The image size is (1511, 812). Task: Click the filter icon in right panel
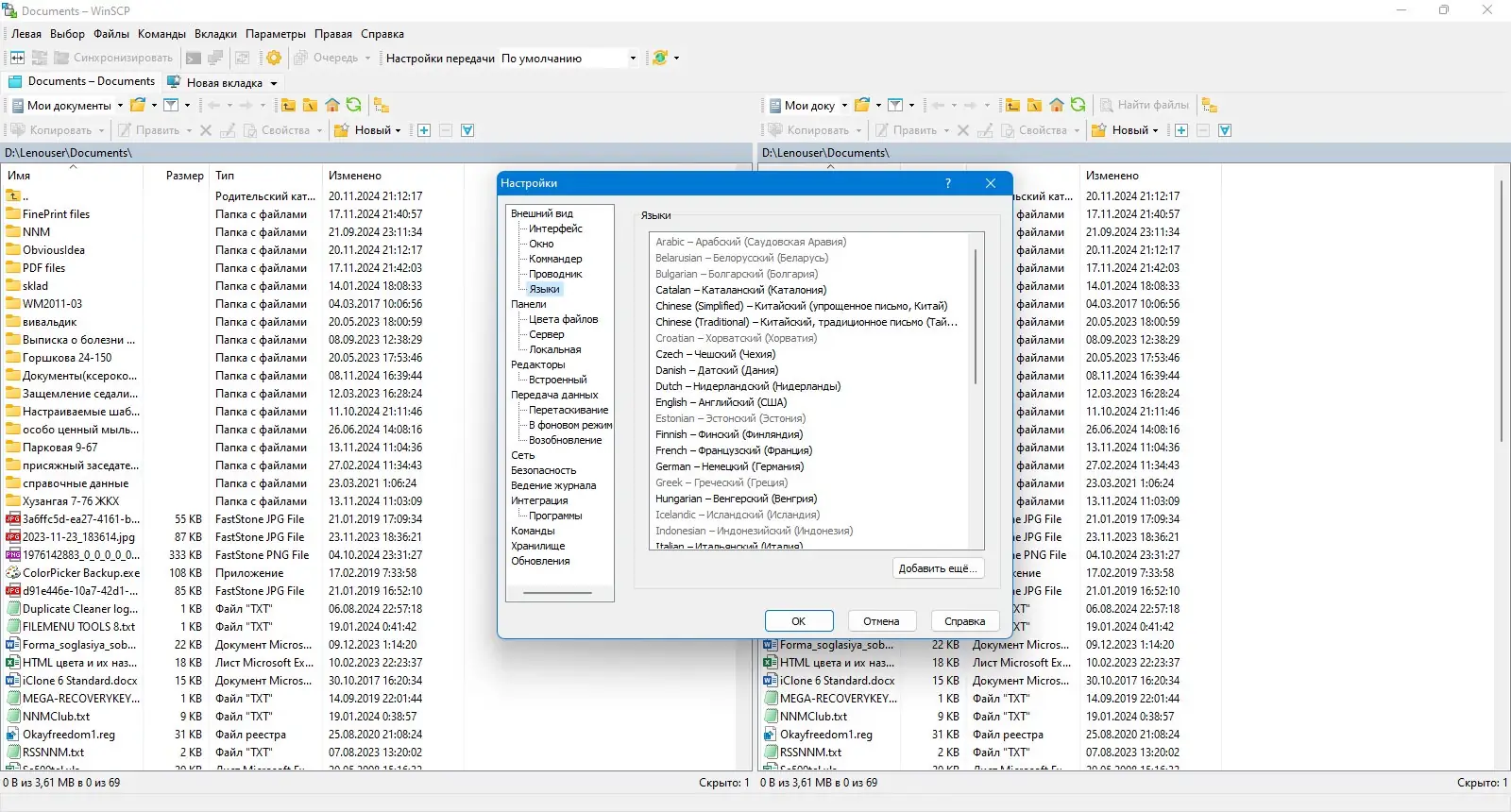click(895, 105)
